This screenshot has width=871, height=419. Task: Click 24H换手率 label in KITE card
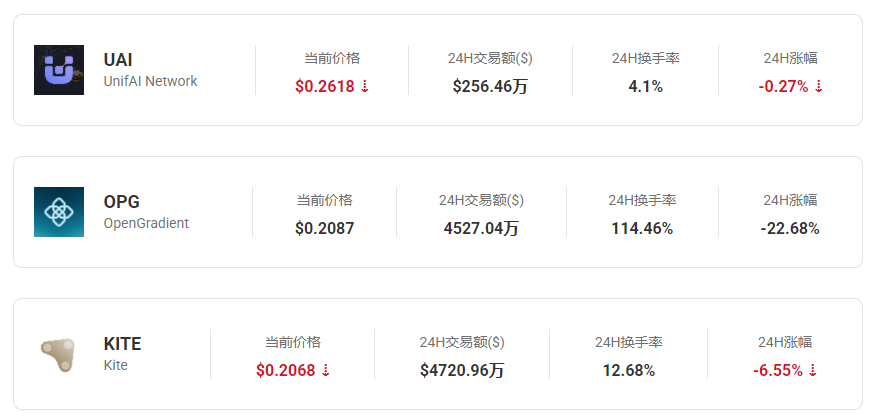pyautogui.click(x=629, y=342)
